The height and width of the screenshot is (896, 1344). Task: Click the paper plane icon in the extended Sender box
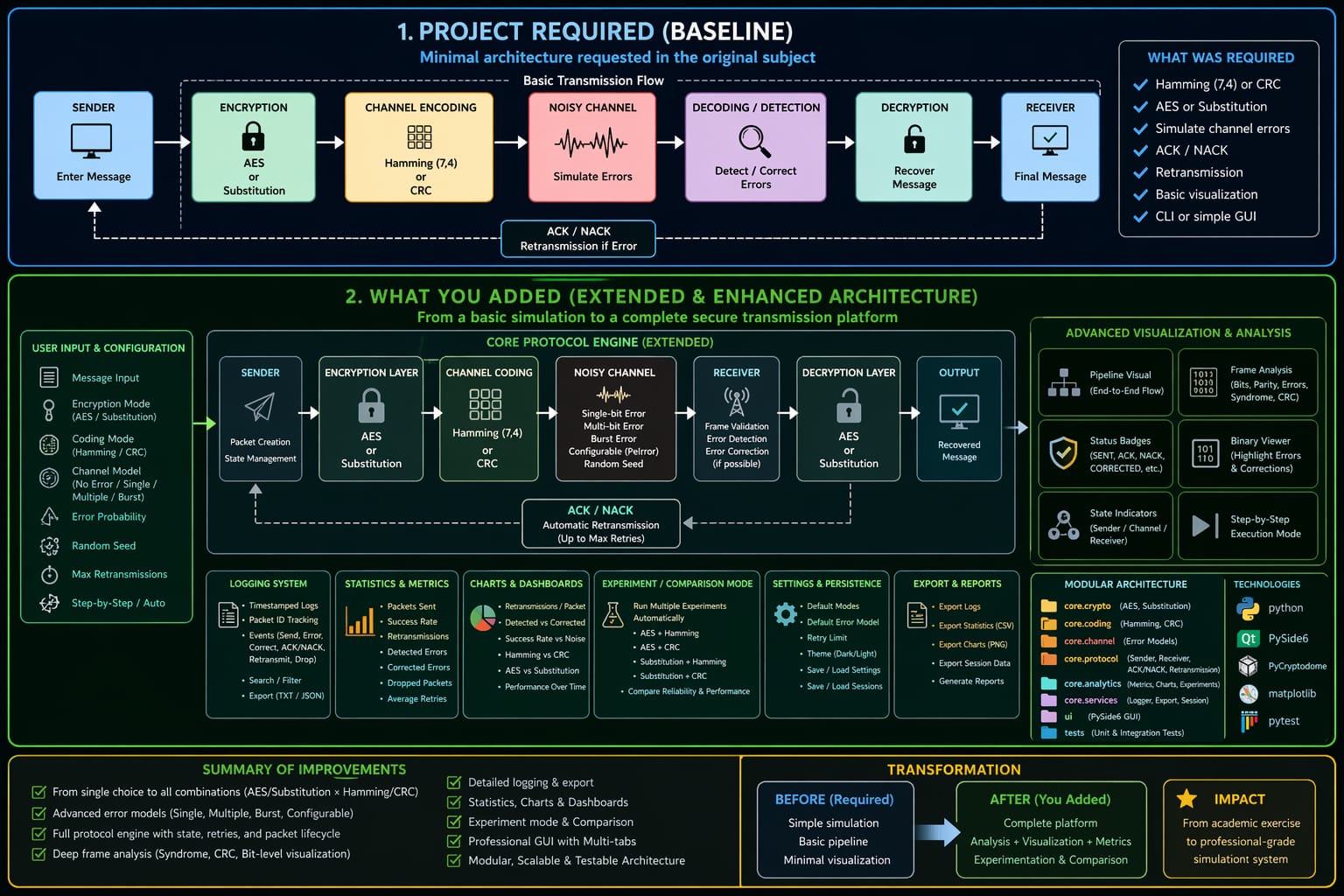pyautogui.click(x=260, y=407)
